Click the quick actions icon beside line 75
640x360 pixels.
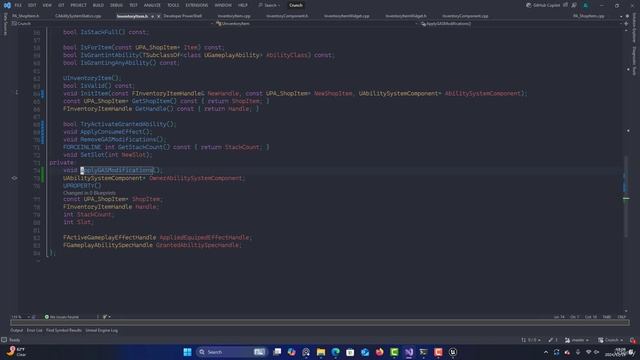(15, 178)
